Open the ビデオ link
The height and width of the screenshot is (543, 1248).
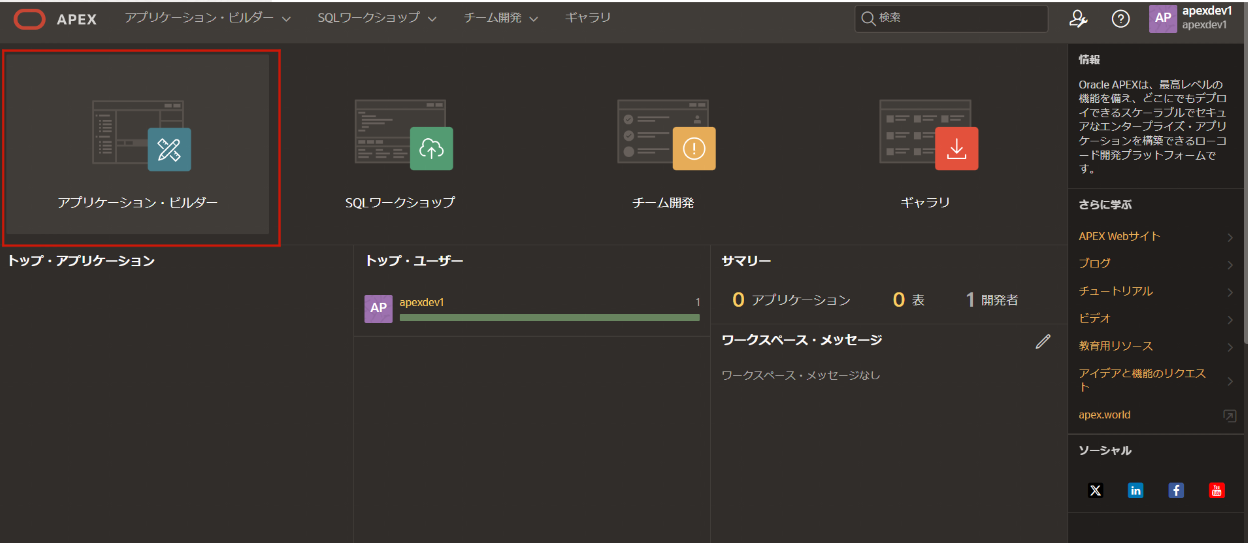coord(1094,318)
